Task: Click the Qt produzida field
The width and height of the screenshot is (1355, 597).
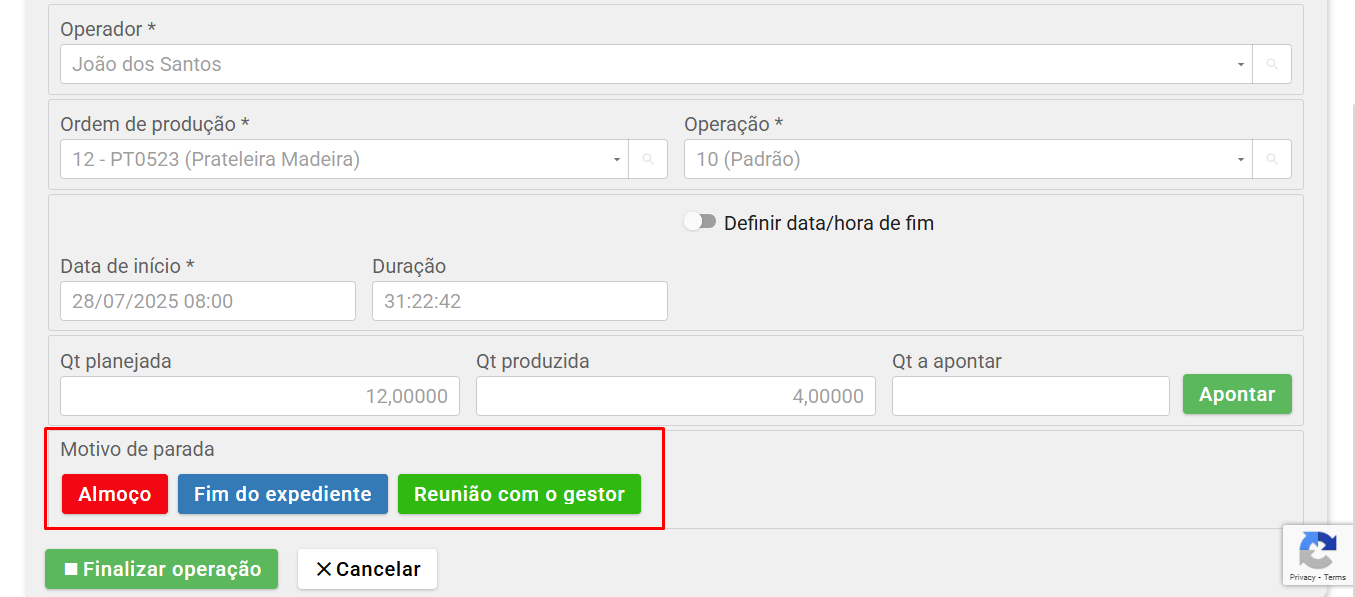Action: click(x=675, y=396)
